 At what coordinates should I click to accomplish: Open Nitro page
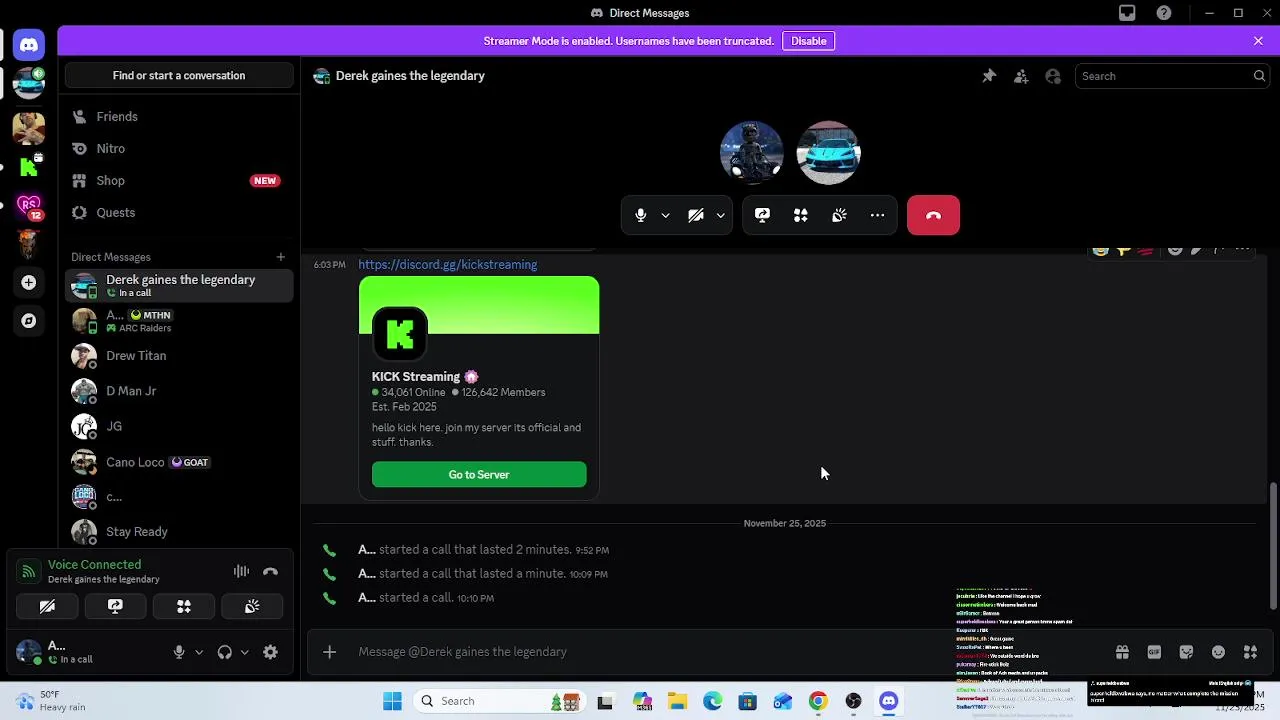pyautogui.click(x=180, y=149)
